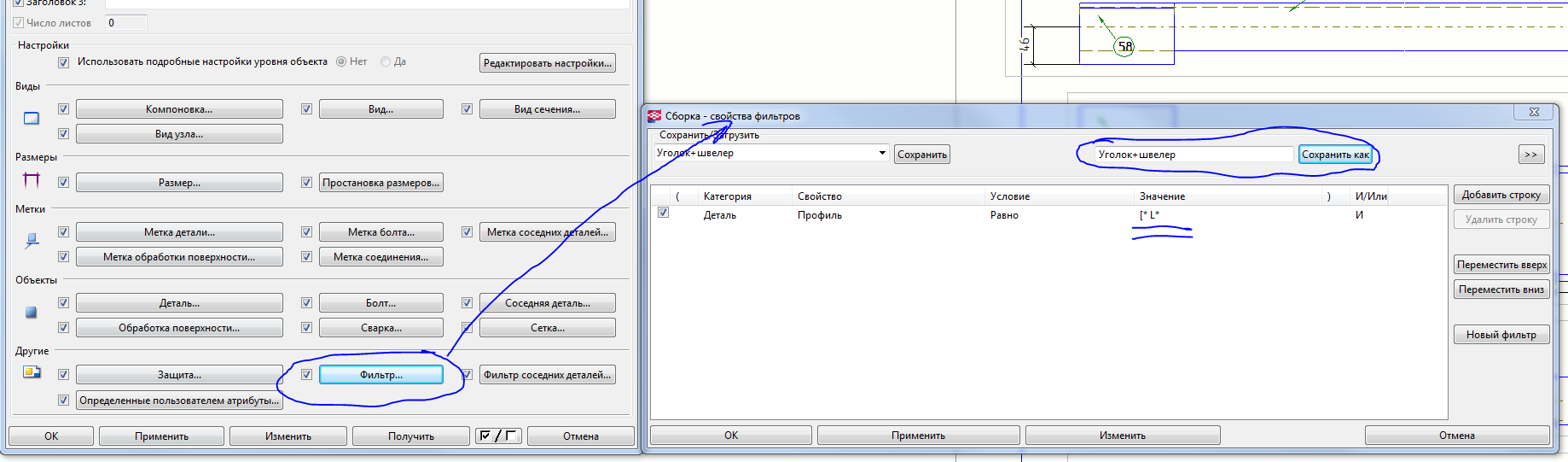Click the Метки mark icon

[32, 241]
